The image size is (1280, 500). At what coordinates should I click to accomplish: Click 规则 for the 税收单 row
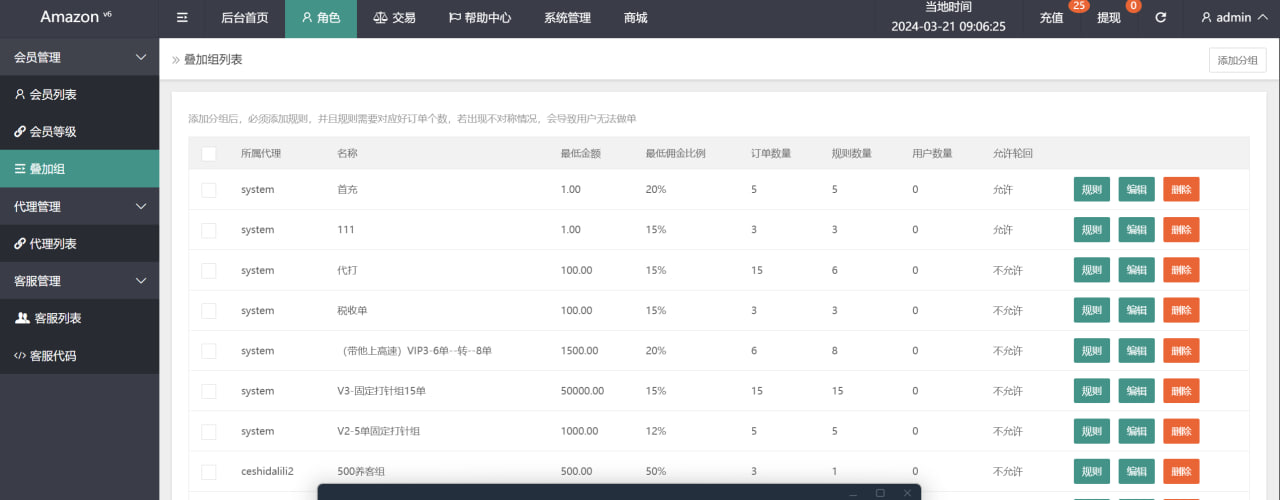(1092, 310)
